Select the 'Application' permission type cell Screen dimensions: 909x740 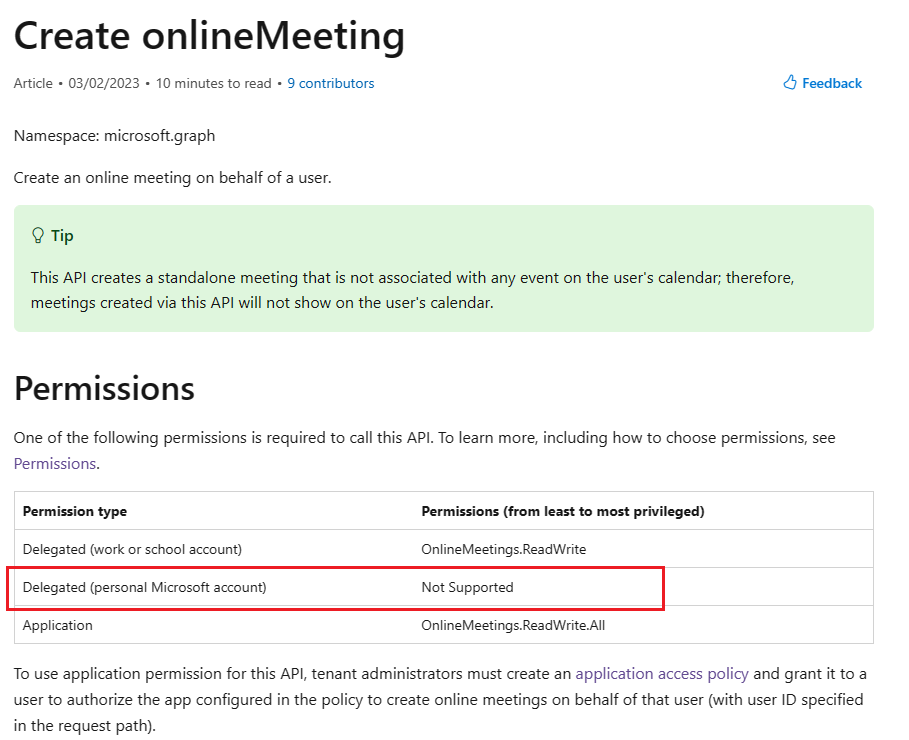pyautogui.click(x=57, y=626)
